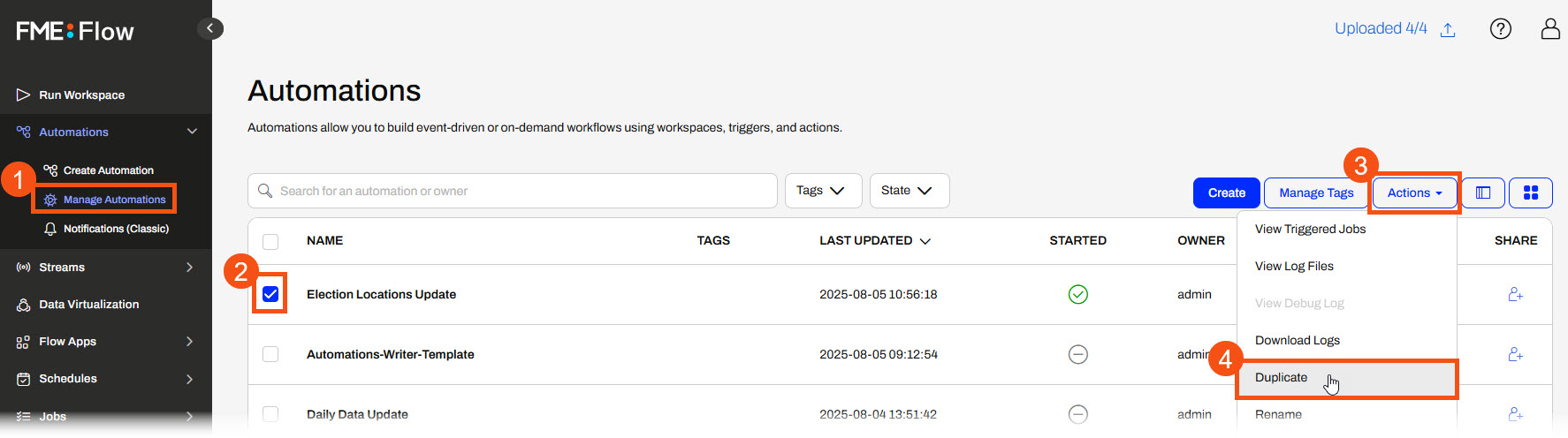The image size is (1568, 438).
Task: Collapse the sidebar with the chevron button
Action: coord(209,28)
